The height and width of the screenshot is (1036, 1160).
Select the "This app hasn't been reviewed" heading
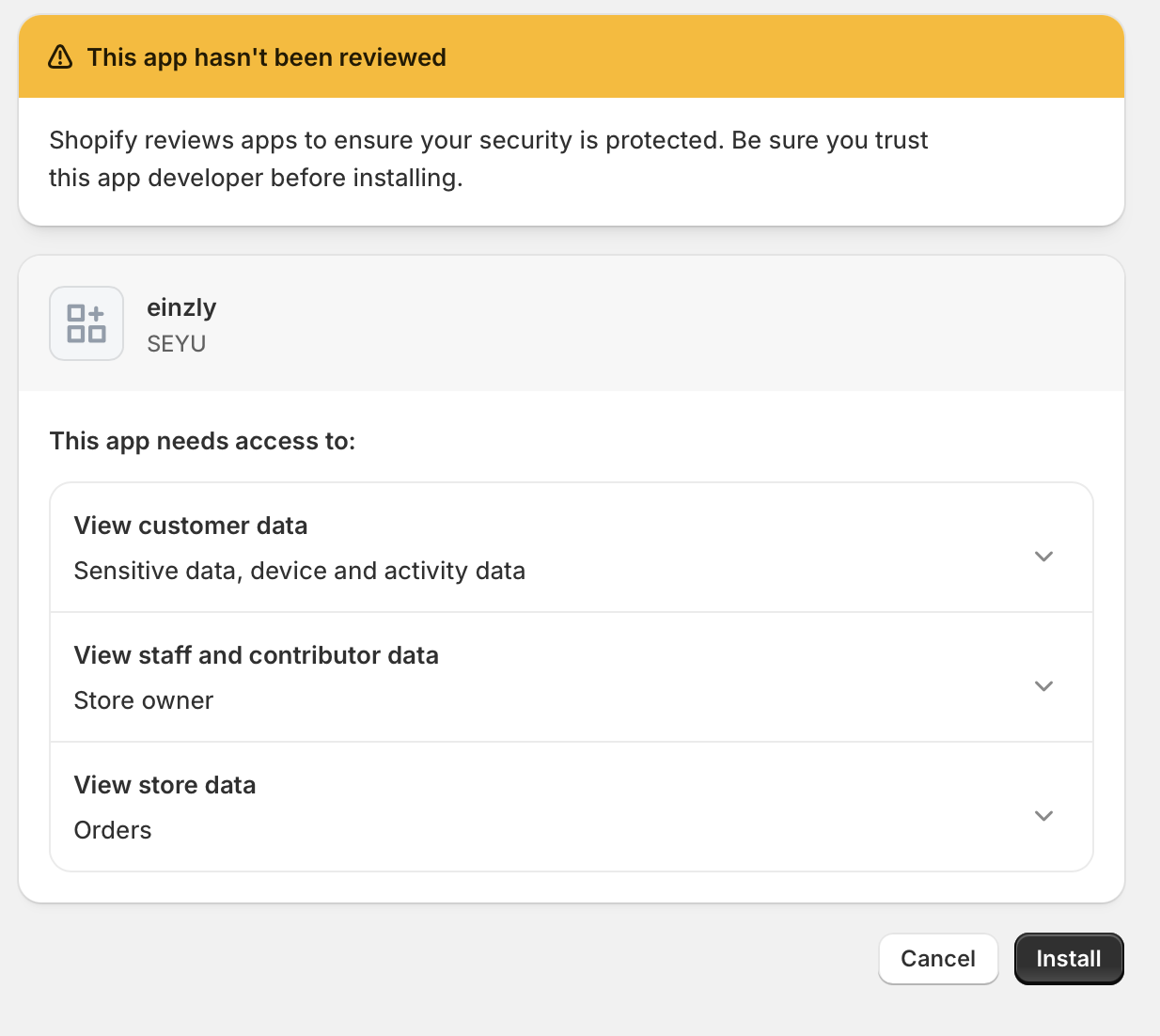267,57
